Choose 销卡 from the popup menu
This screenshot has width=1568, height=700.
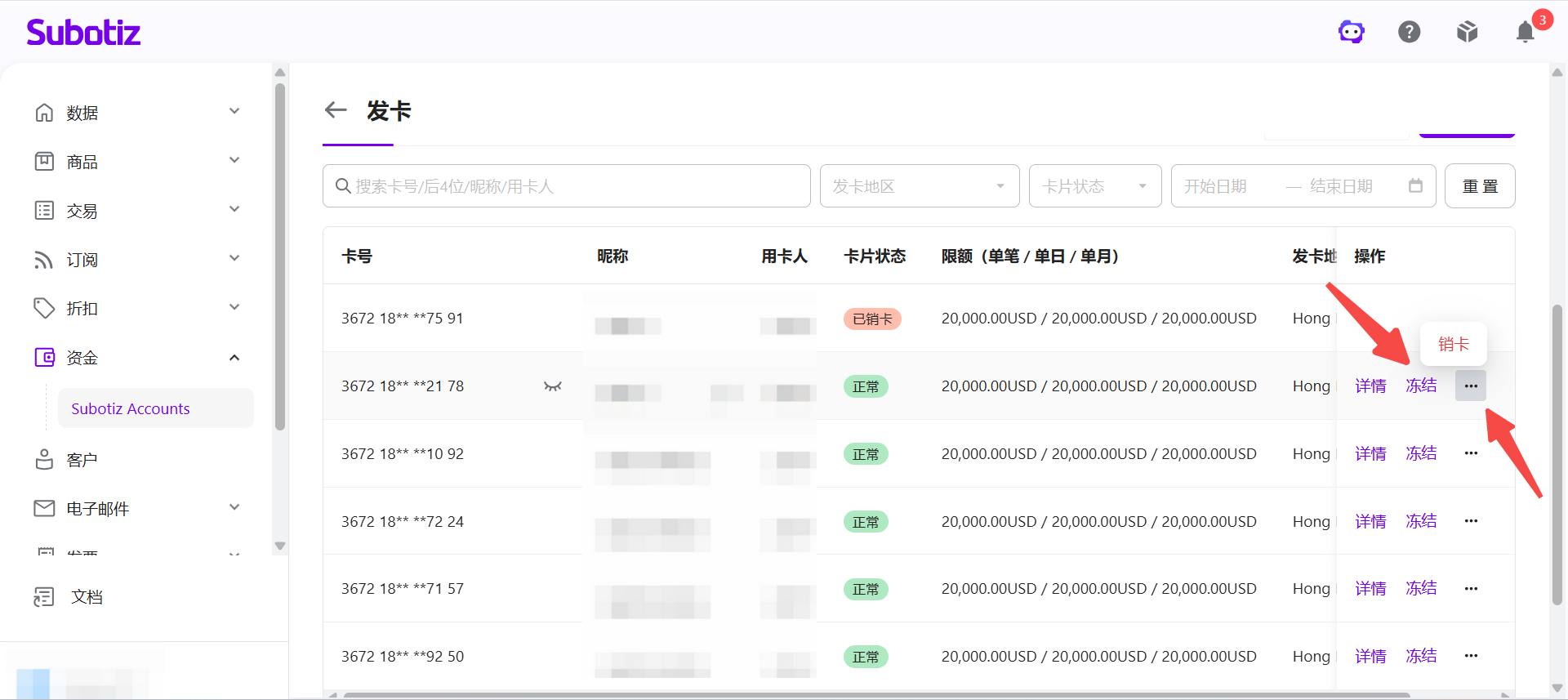[1454, 344]
